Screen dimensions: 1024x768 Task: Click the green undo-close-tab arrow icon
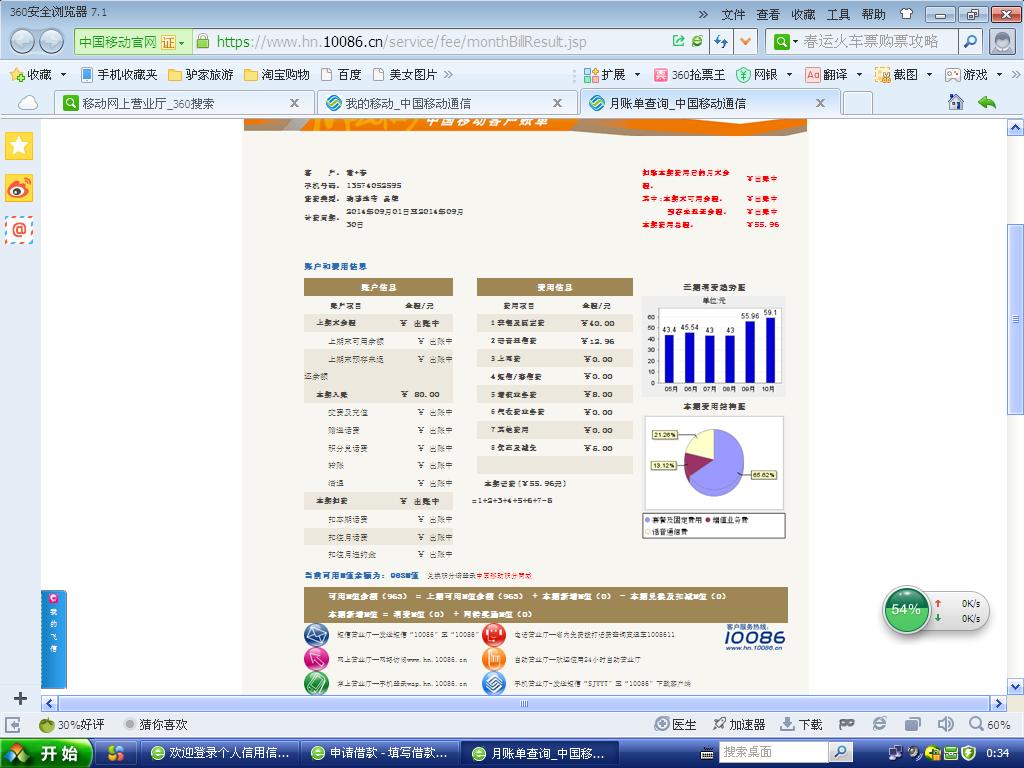pyautogui.click(x=987, y=102)
